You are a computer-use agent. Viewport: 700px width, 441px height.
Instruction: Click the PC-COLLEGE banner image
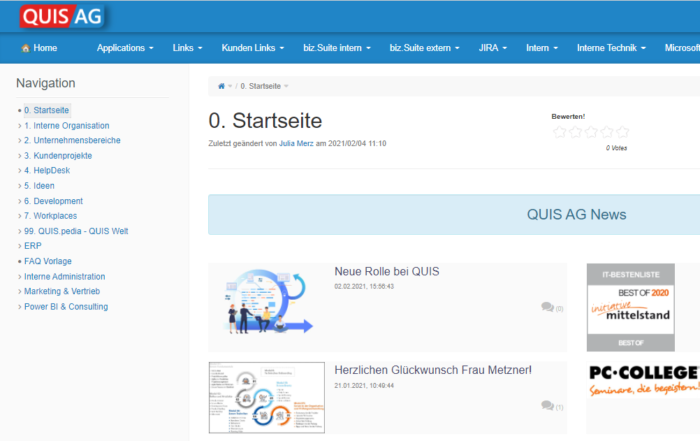[x=645, y=380]
